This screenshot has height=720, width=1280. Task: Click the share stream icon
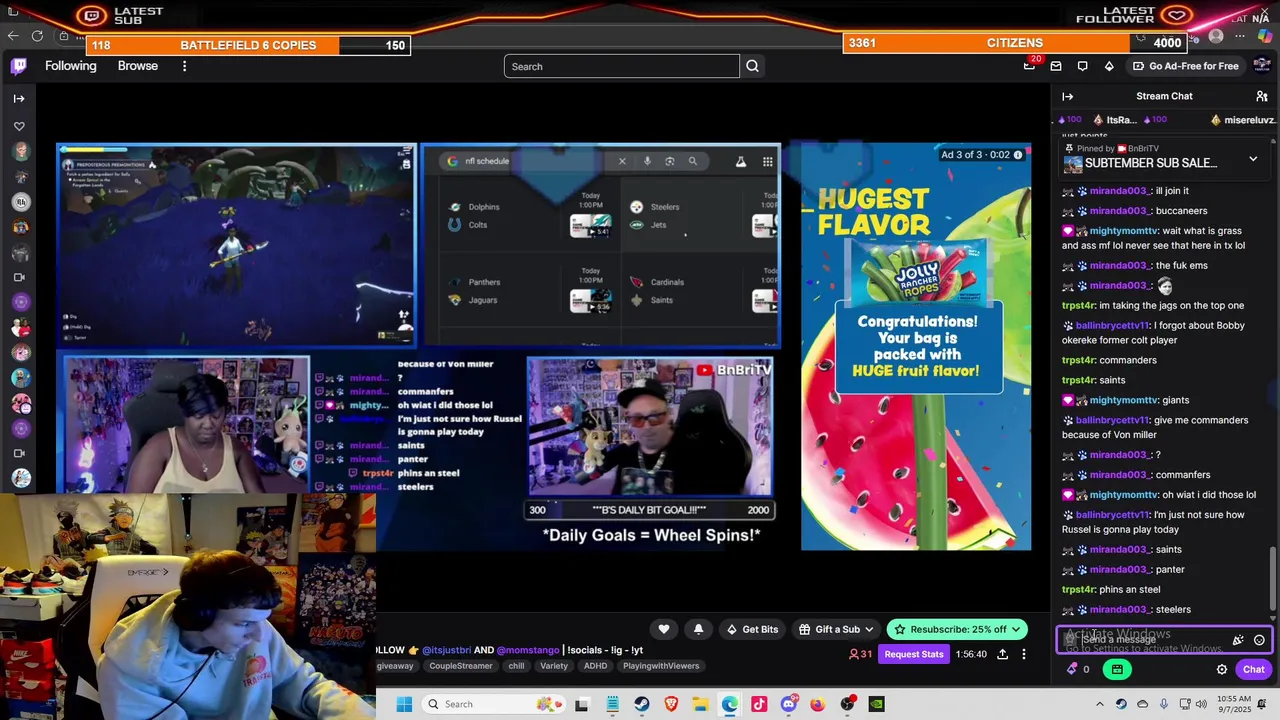1002,654
